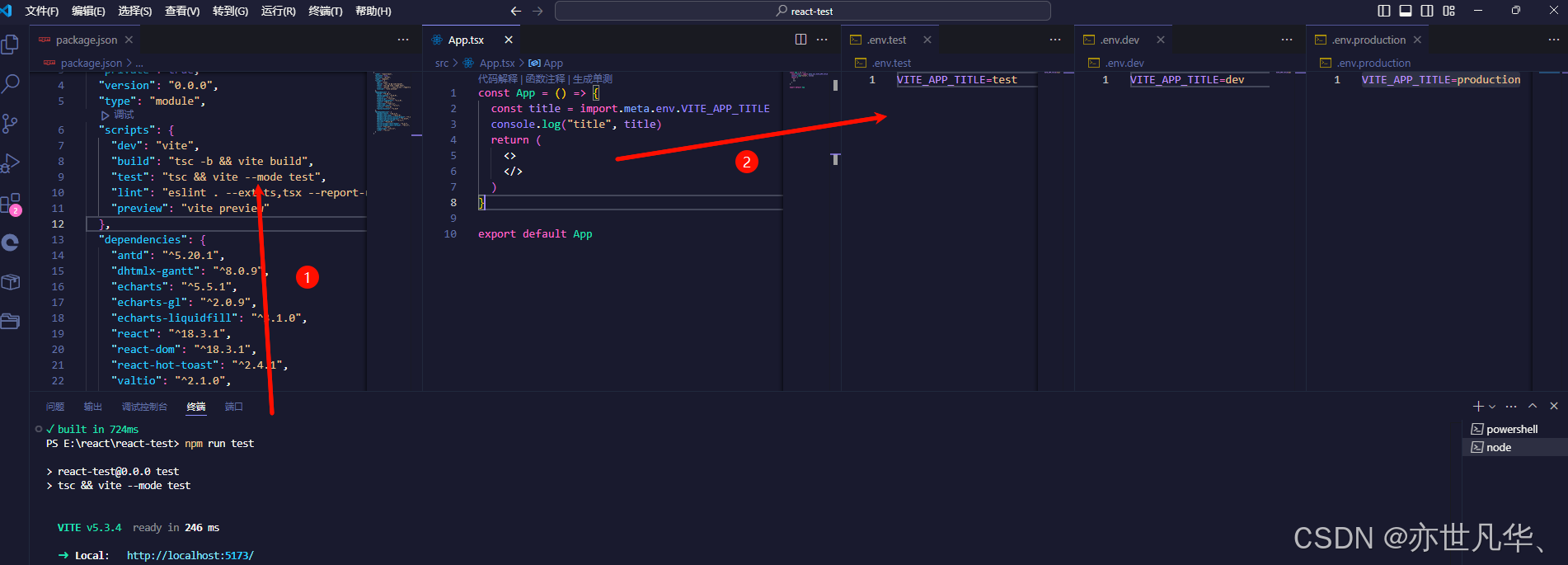Maximize the panel with the chevron-up
Screen dimensions: 1568x565
(1533, 406)
